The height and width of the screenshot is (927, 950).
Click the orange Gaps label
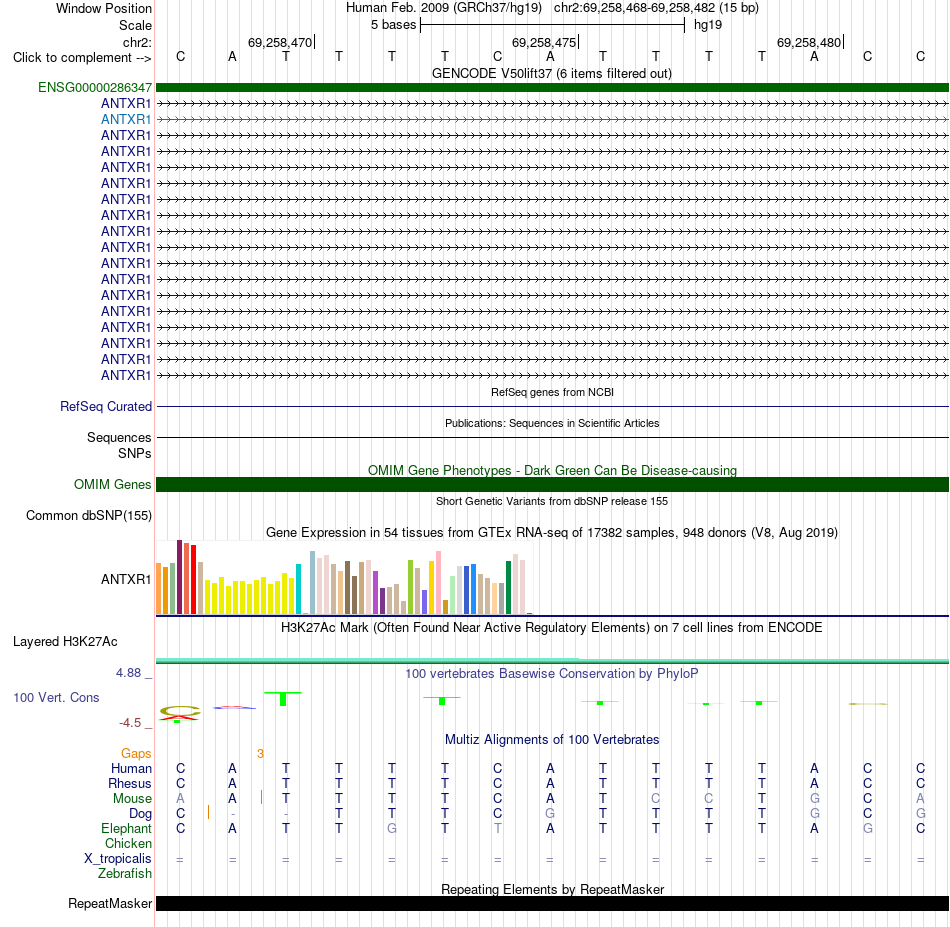(x=136, y=753)
